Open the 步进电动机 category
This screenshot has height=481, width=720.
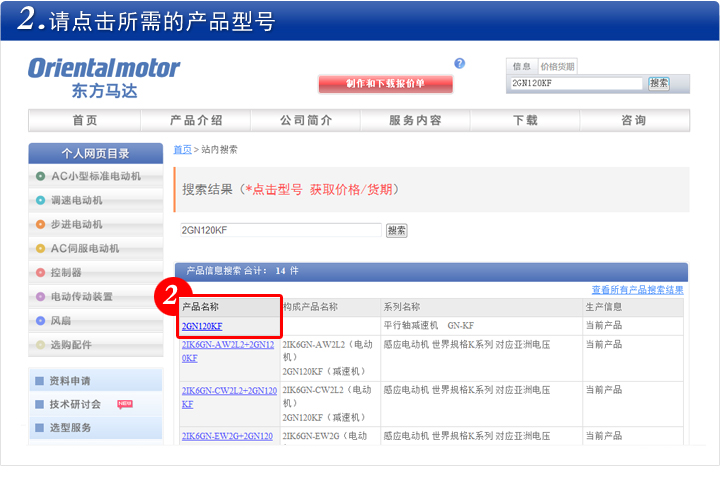(96, 224)
